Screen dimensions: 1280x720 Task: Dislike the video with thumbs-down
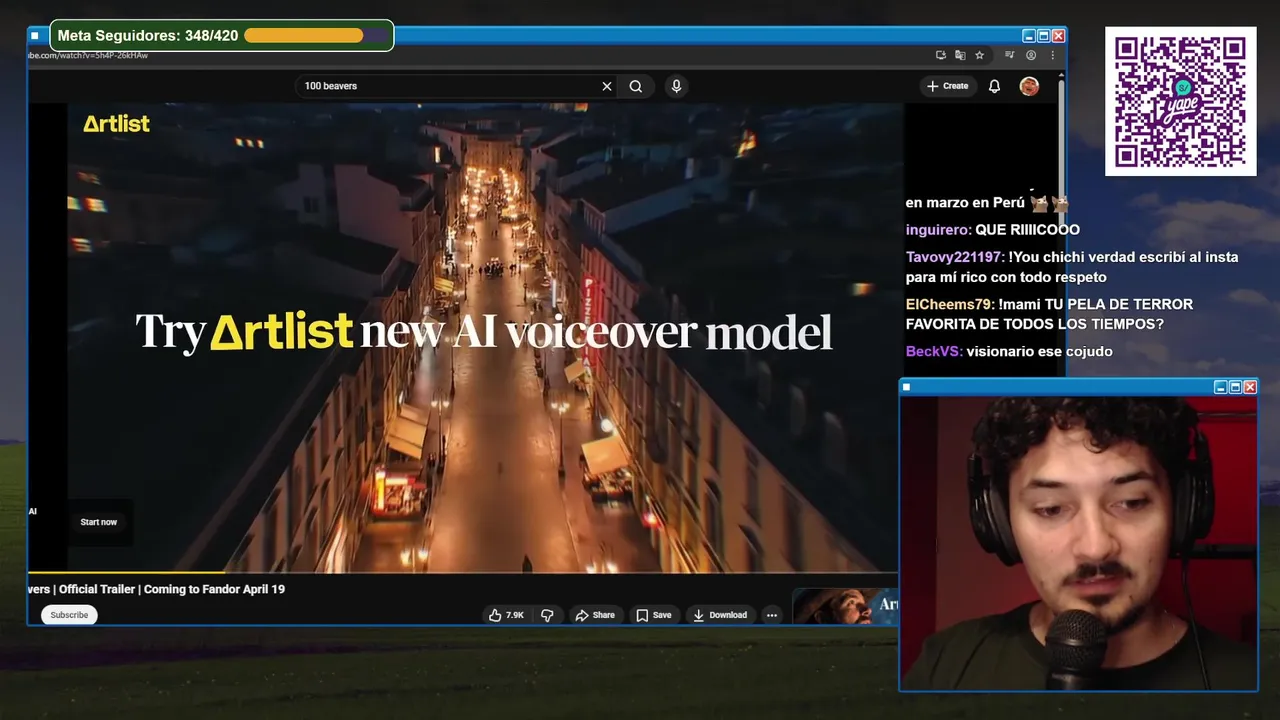pos(547,615)
